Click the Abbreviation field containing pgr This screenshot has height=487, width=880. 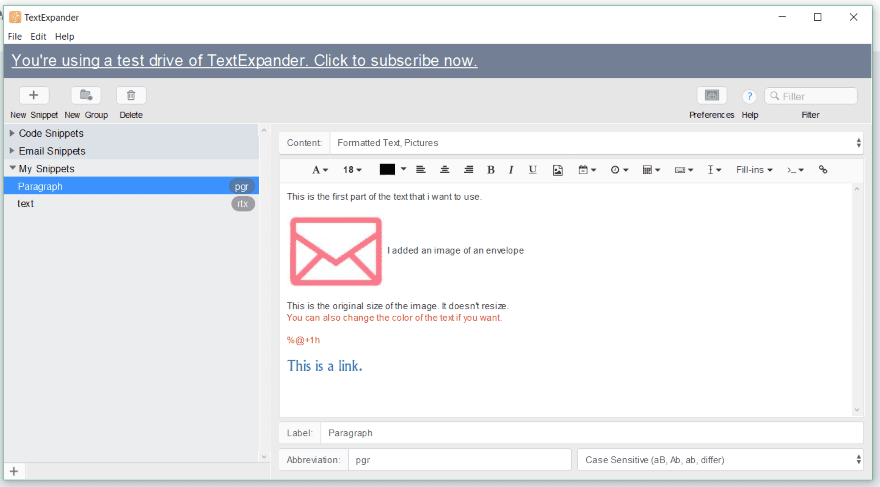pyautogui.click(x=460, y=460)
